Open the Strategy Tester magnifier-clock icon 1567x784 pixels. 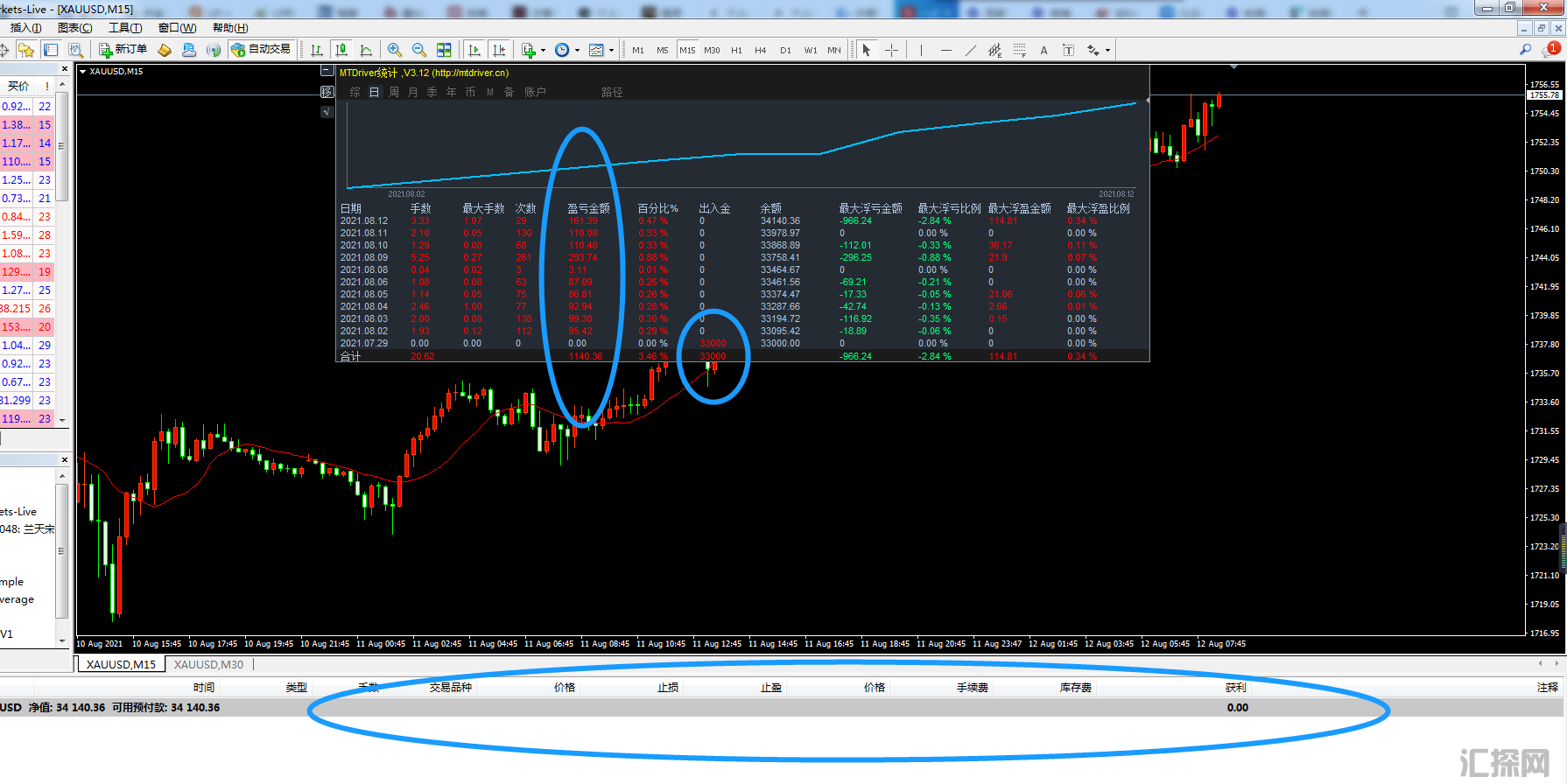(x=75, y=50)
